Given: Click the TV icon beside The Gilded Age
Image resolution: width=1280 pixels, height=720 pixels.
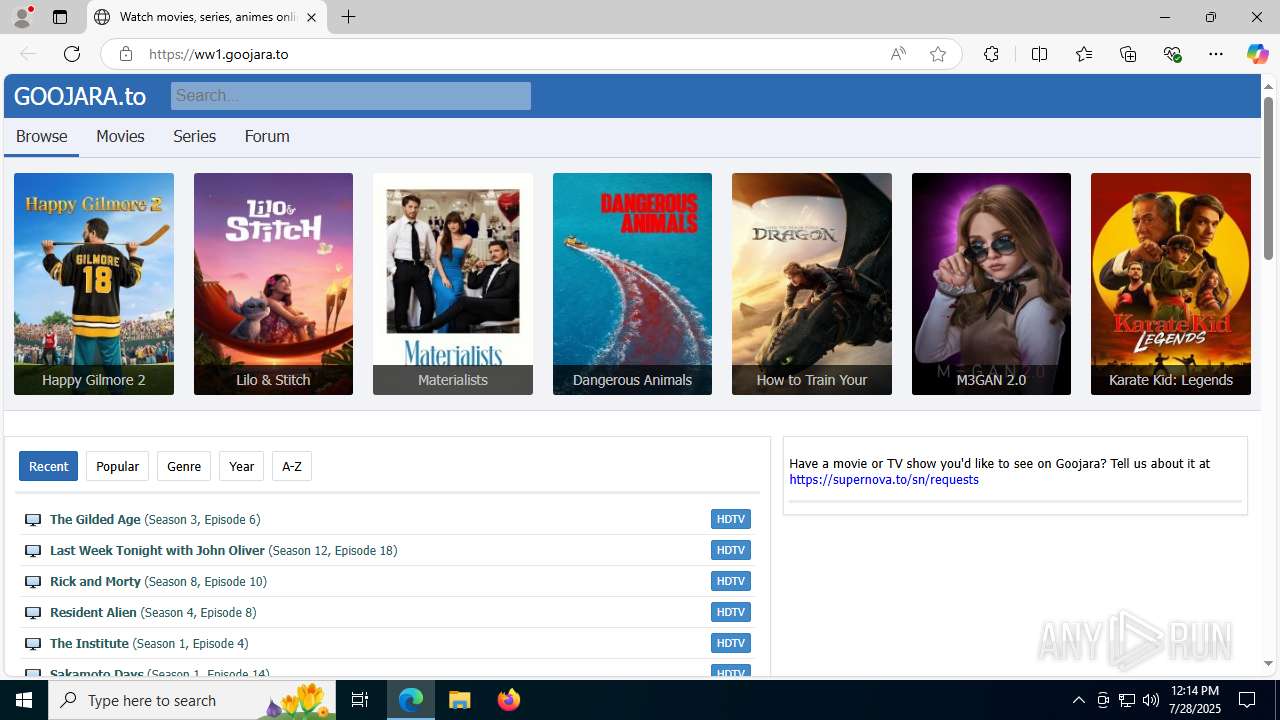Looking at the screenshot, I should pyautogui.click(x=33, y=520).
